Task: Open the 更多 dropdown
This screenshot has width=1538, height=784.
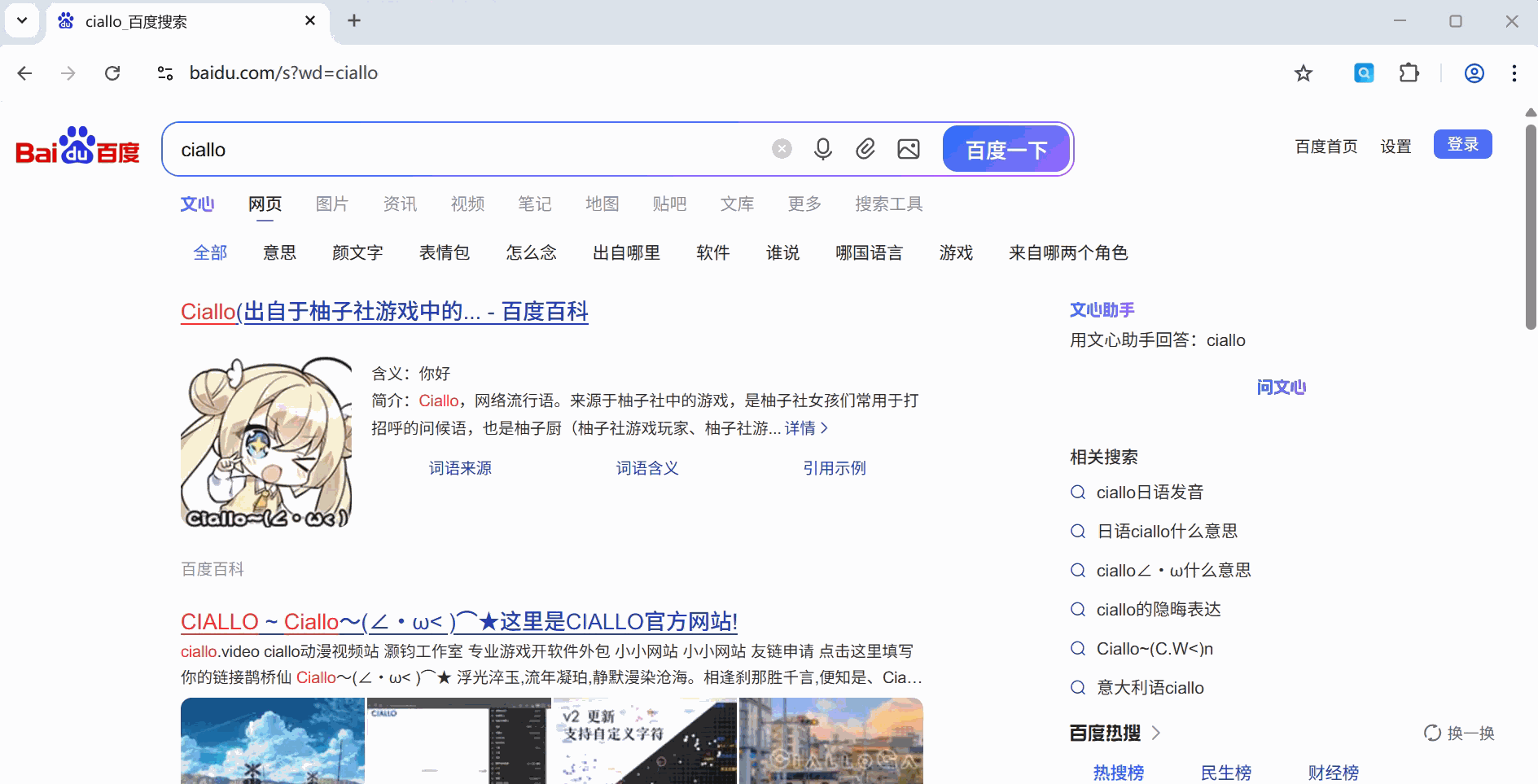Action: pos(804,204)
